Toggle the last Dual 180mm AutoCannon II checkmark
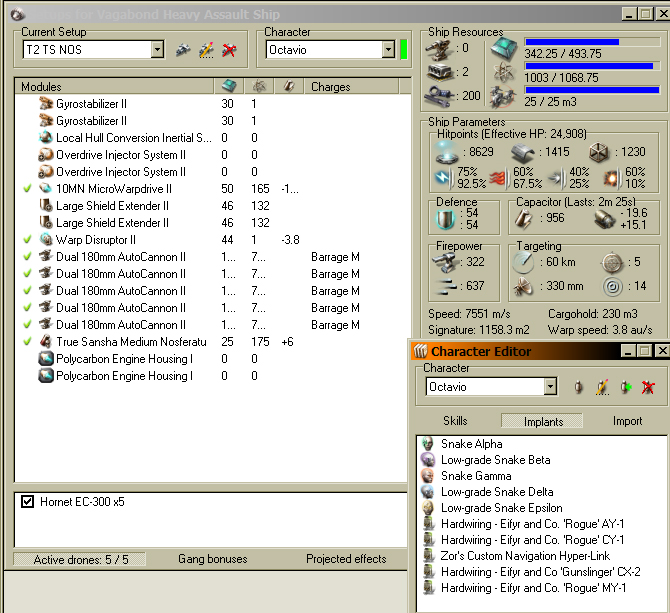This screenshot has width=670, height=613. pos(27,325)
